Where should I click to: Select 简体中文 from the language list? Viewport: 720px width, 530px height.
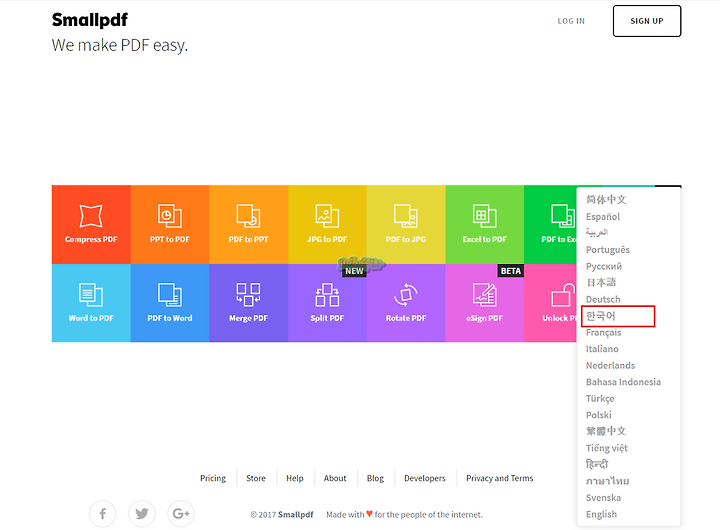(x=606, y=199)
